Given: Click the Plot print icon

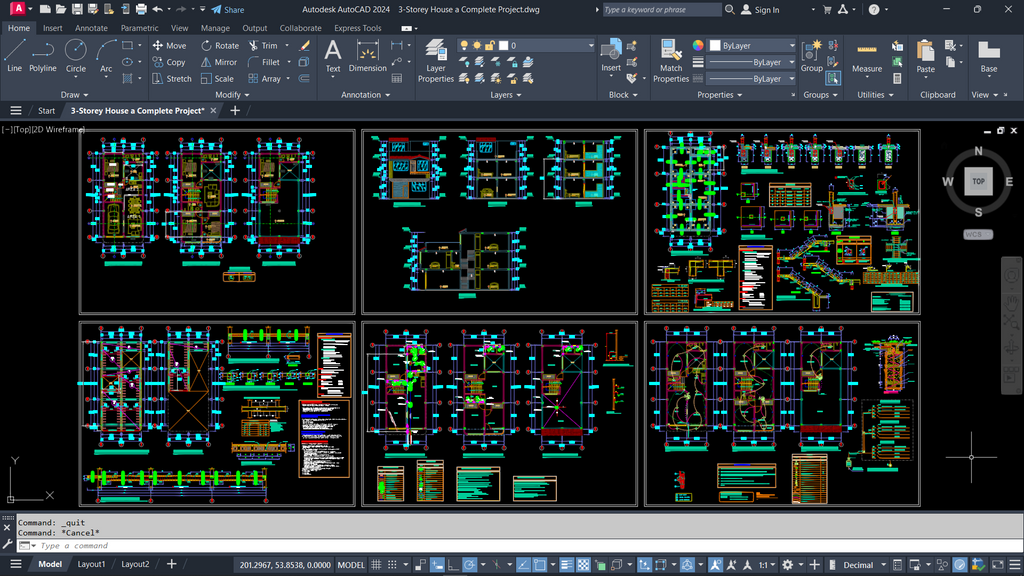Looking at the screenshot, I should (141, 9).
